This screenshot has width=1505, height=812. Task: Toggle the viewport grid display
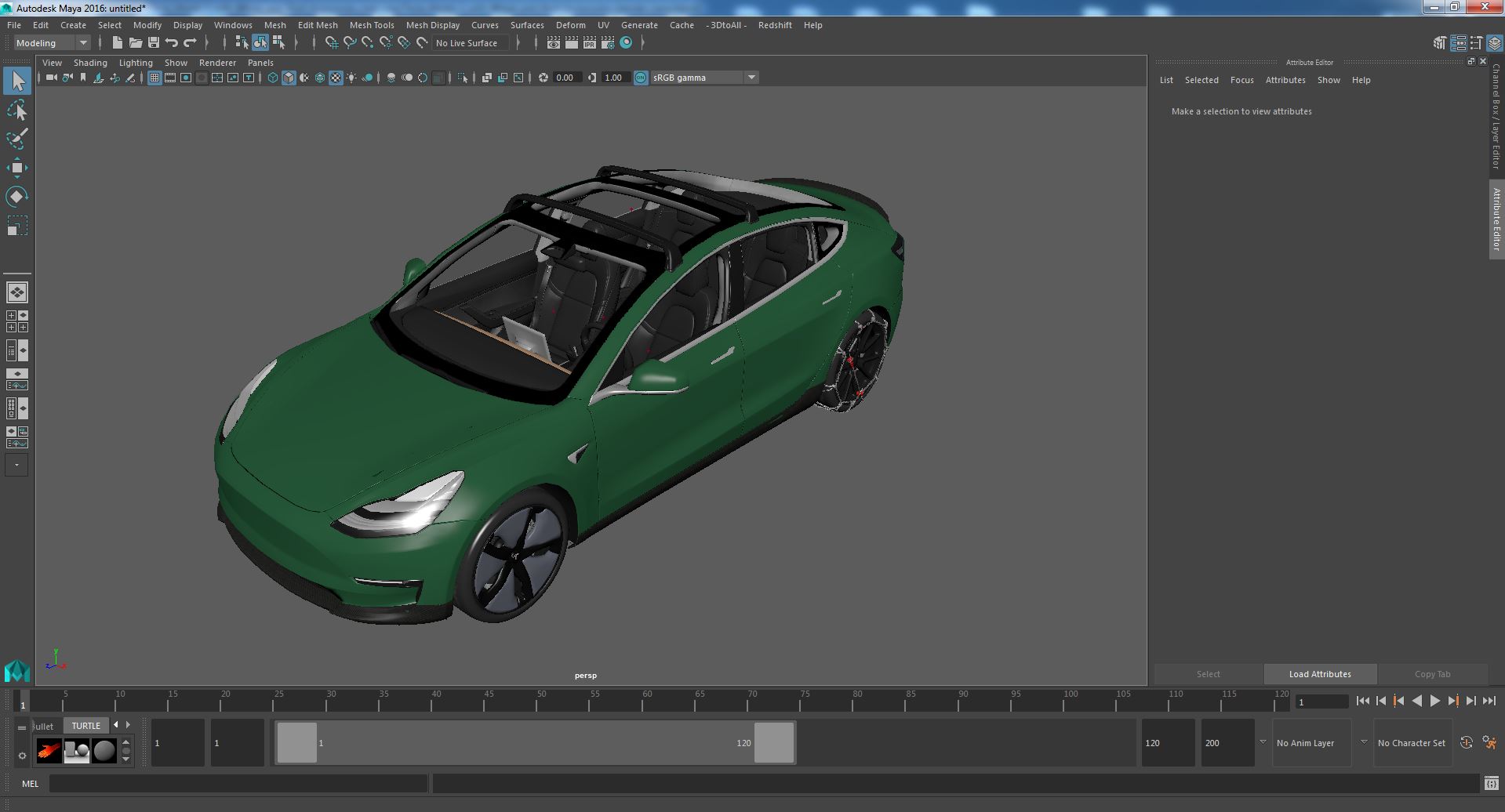coord(154,78)
